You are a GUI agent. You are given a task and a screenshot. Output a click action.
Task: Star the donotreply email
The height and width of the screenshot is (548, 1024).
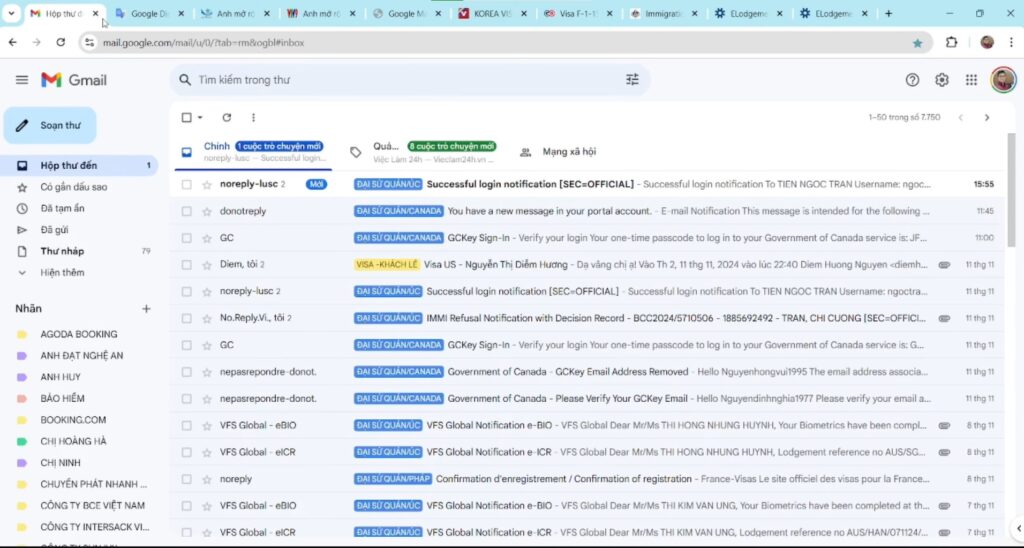pos(207,211)
